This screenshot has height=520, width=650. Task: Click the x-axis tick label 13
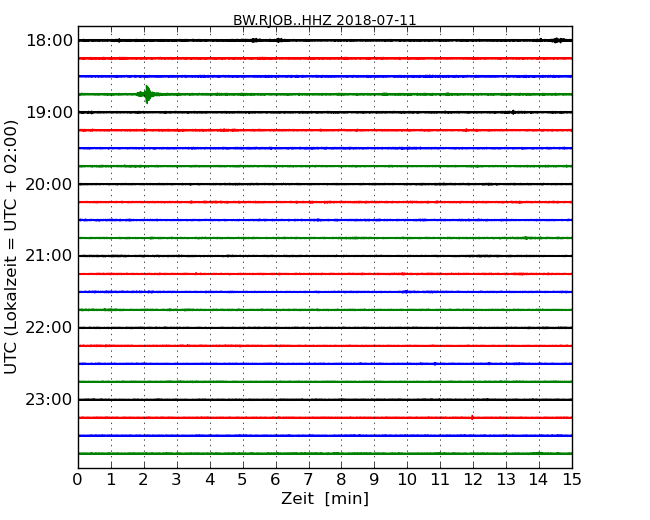(x=506, y=479)
